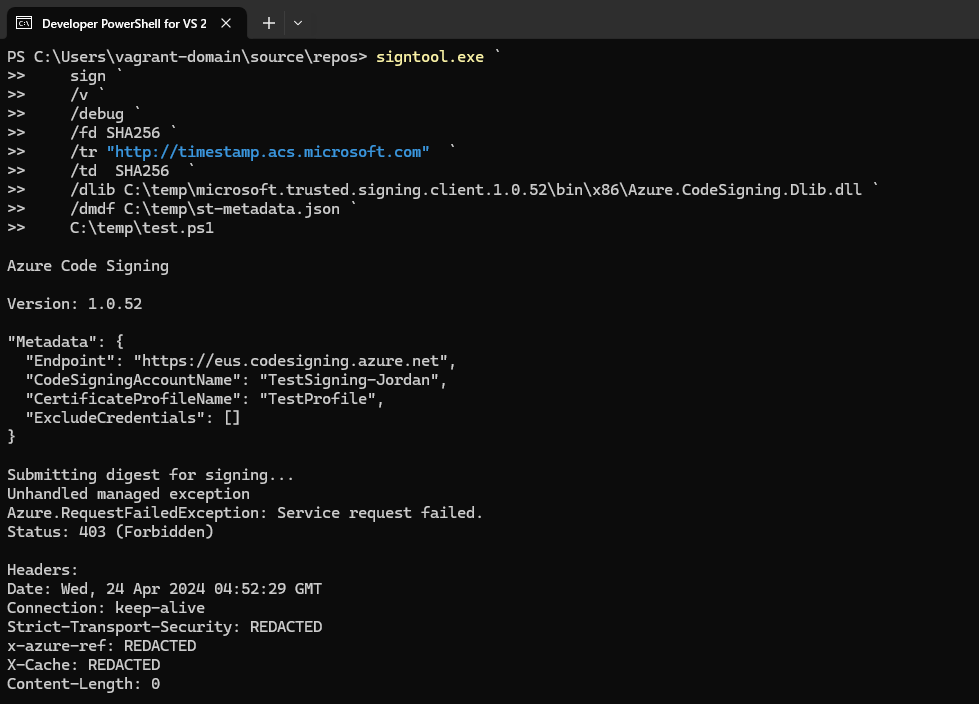Screen dimensions: 979x704
Task: Click the Azure.CodeSigning.Dlib.dll path
Action: [x=493, y=190]
